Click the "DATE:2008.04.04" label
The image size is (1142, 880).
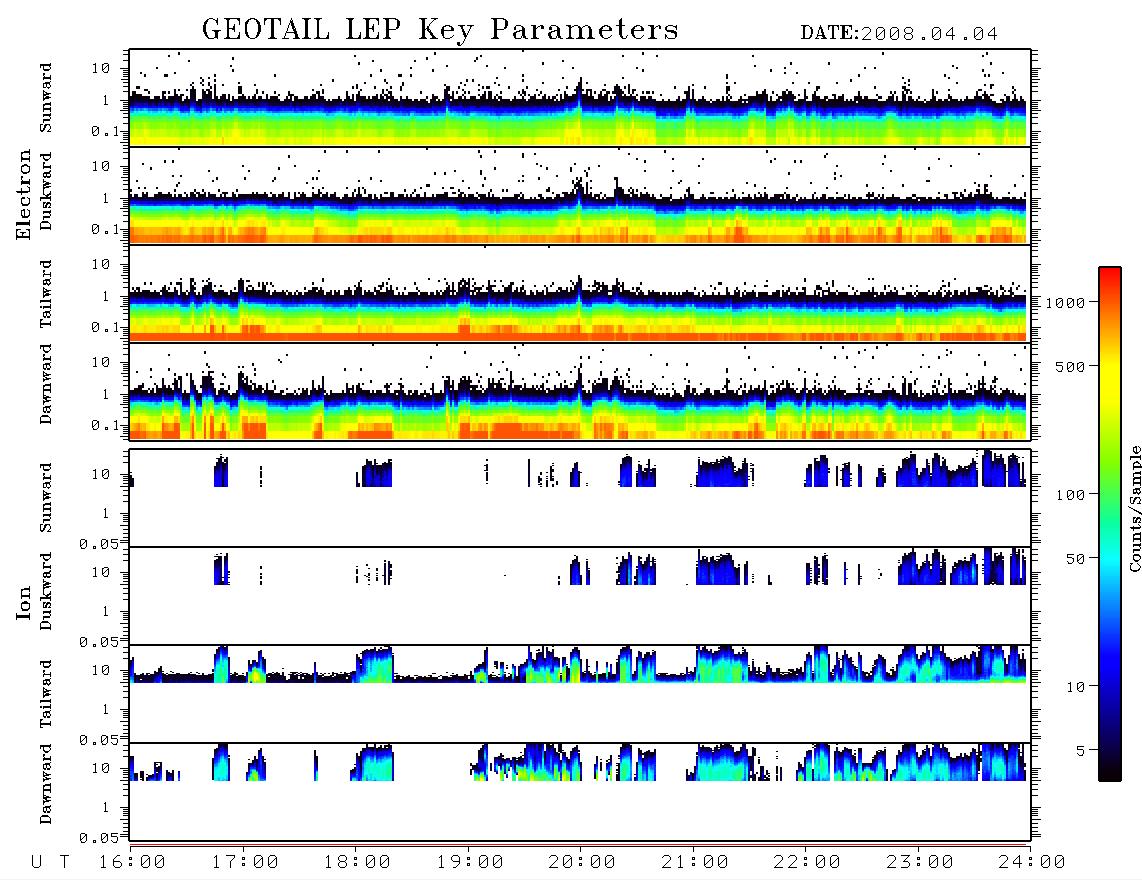click(899, 34)
